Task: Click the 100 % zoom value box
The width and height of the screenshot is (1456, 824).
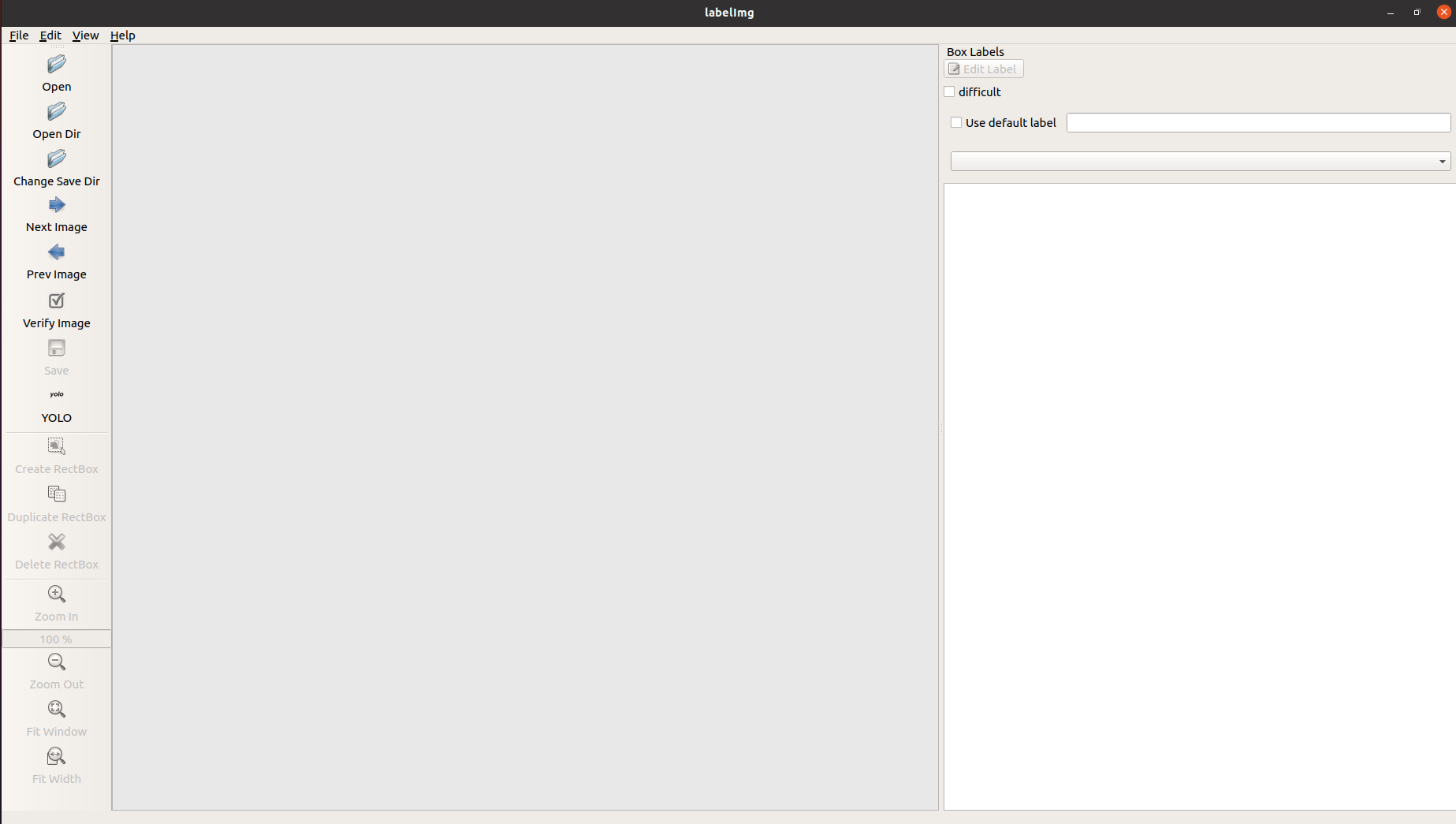Action: [56, 639]
